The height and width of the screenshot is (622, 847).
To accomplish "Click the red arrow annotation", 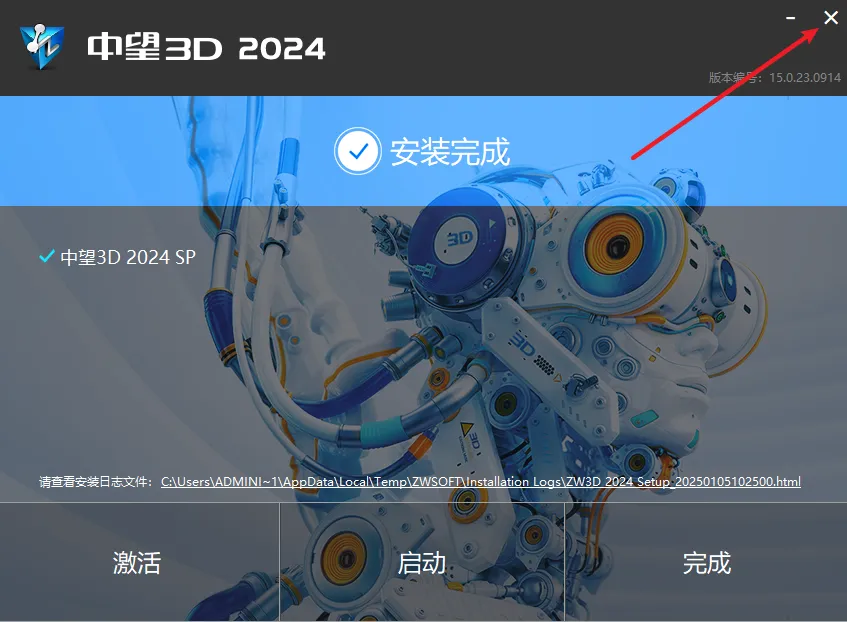I will click(726, 92).
